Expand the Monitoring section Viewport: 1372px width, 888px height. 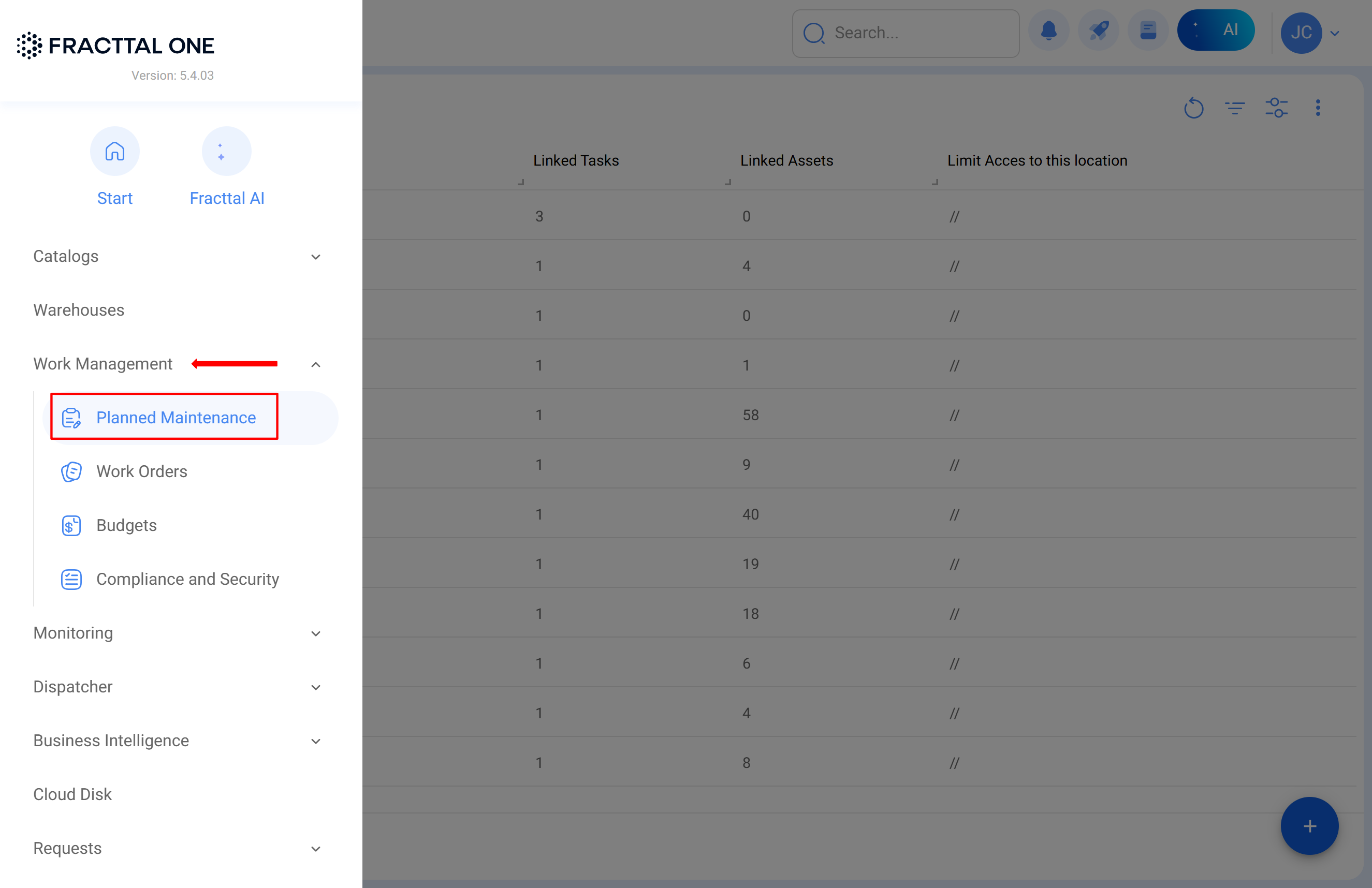pos(315,633)
